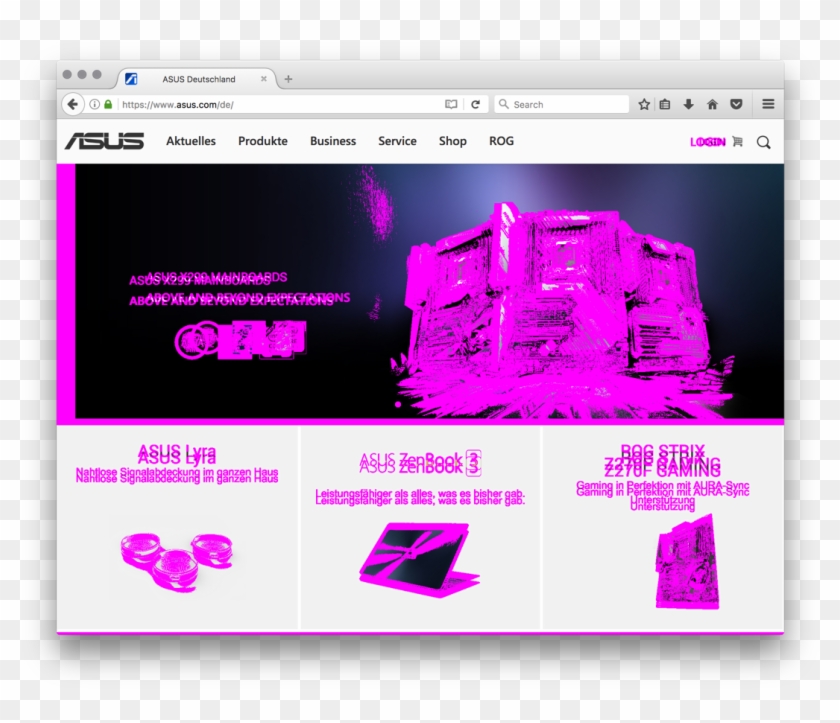Open the hamburger menu in browser toolbar

(768, 104)
